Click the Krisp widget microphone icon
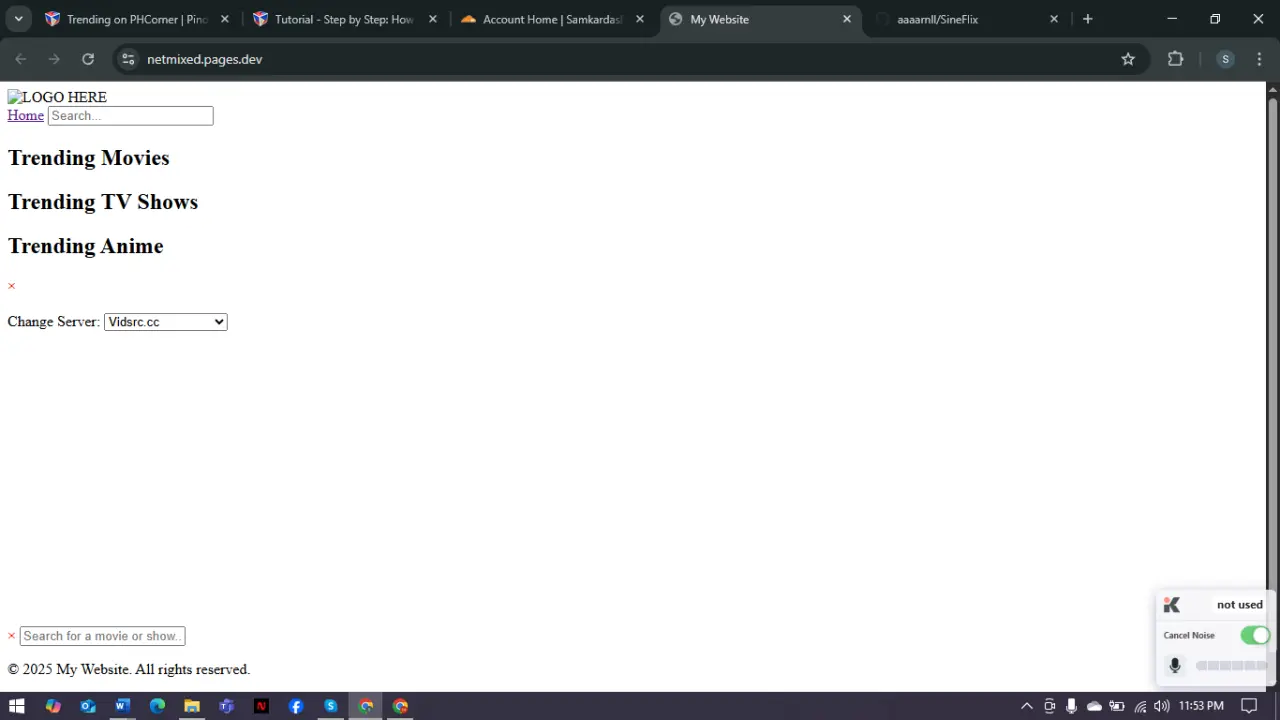This screenshot has width=1280, height=720. [1175, 665]
